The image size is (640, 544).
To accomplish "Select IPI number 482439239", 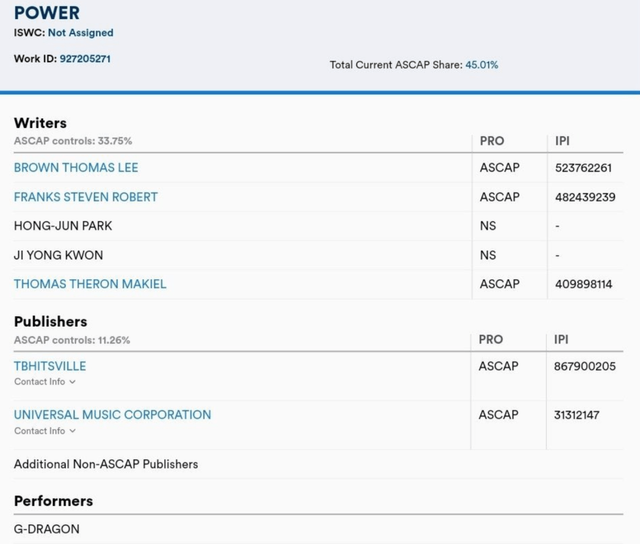I will [584, 197].
